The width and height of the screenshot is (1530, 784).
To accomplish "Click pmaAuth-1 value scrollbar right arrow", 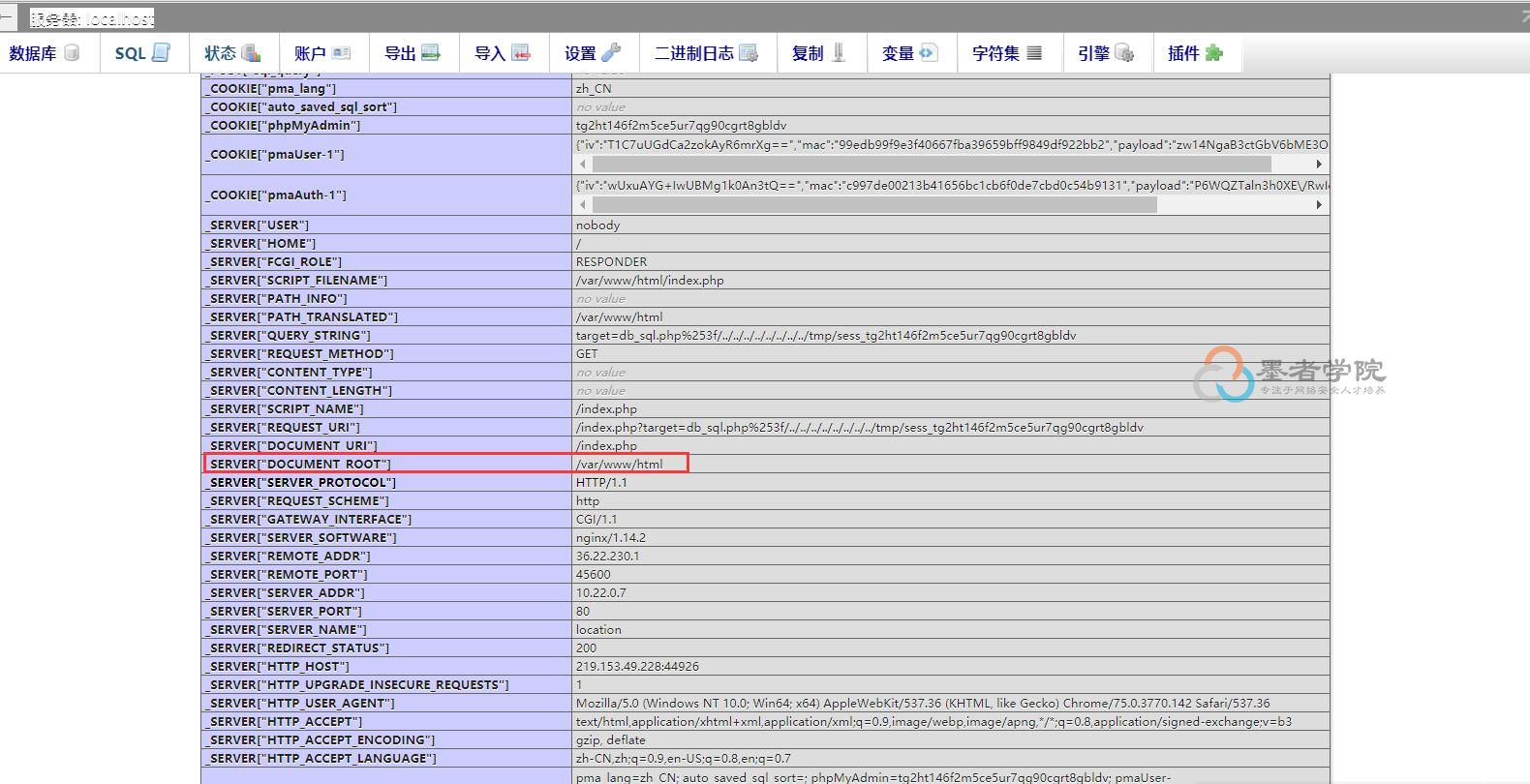I will point(1319,204).
